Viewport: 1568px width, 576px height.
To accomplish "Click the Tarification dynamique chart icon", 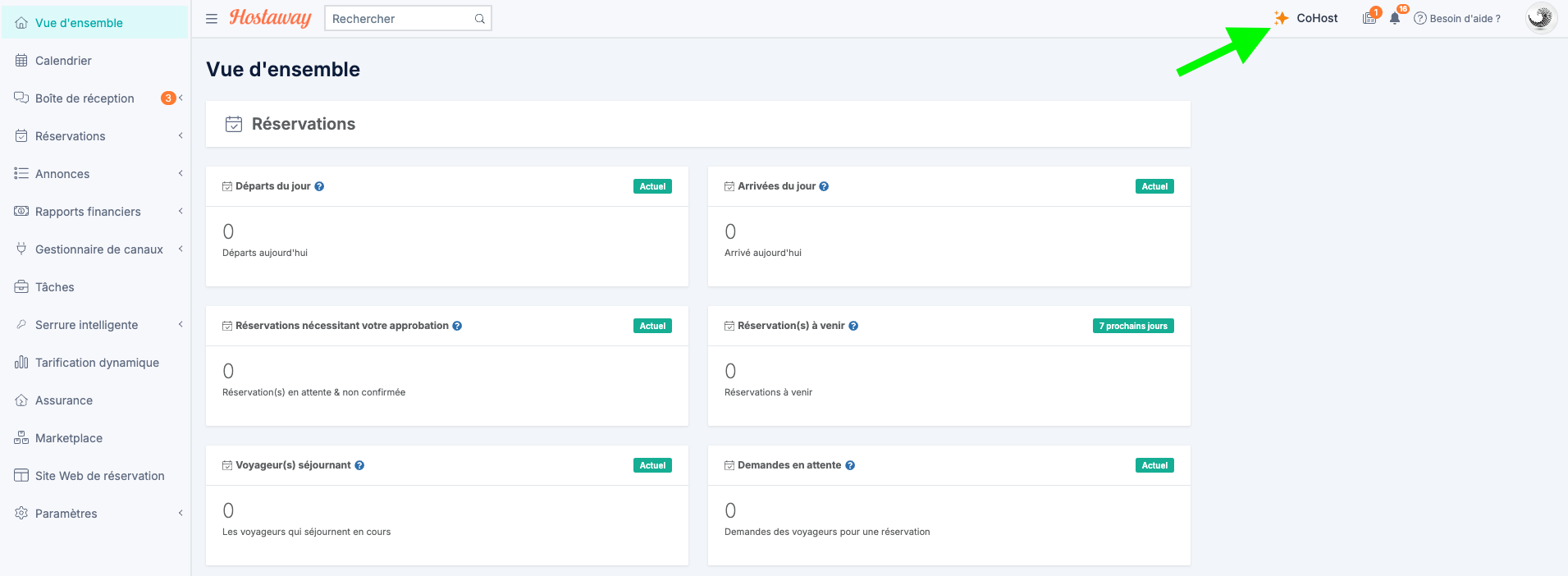I will (21, 363).
